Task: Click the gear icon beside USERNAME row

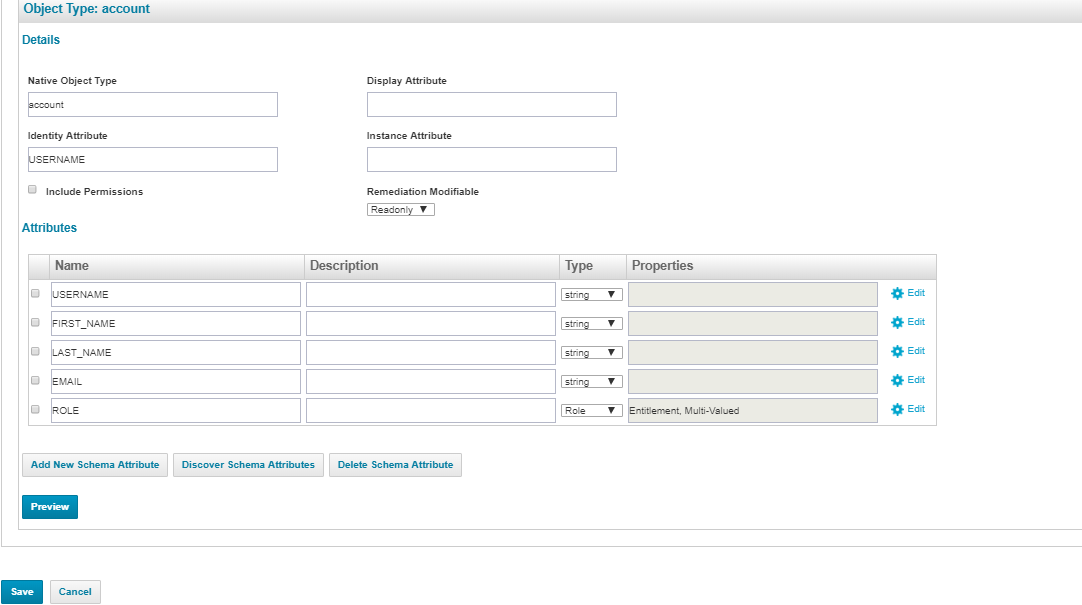Action: [897, 293]
